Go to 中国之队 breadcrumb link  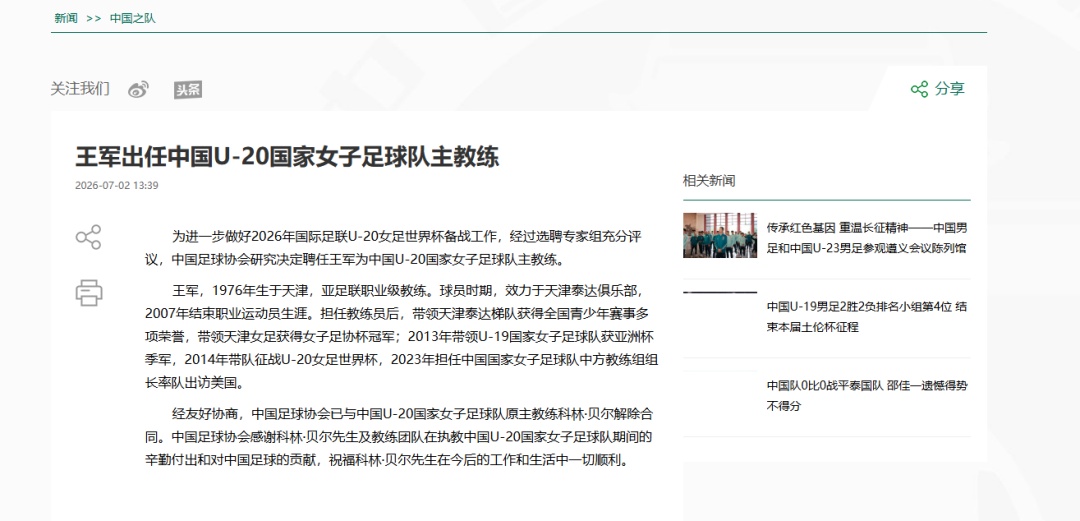133,18
